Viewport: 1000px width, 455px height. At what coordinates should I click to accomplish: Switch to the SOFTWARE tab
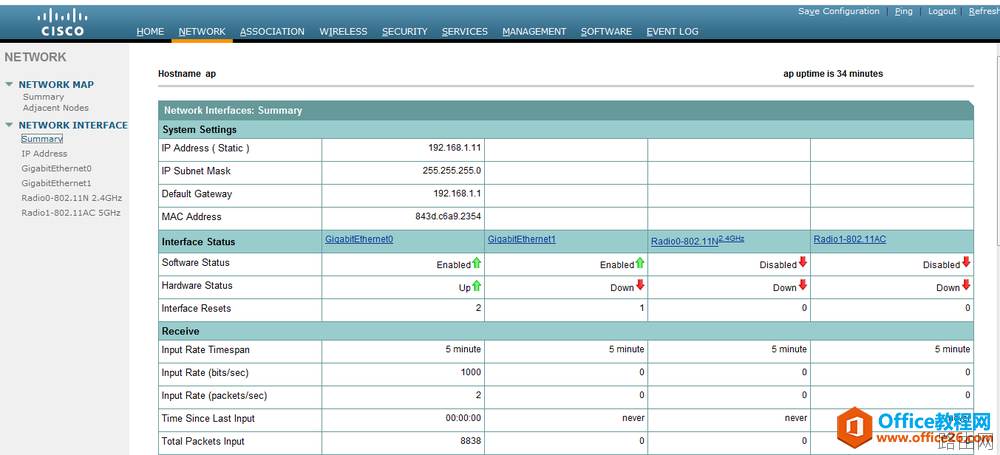[x=607, y=31]
